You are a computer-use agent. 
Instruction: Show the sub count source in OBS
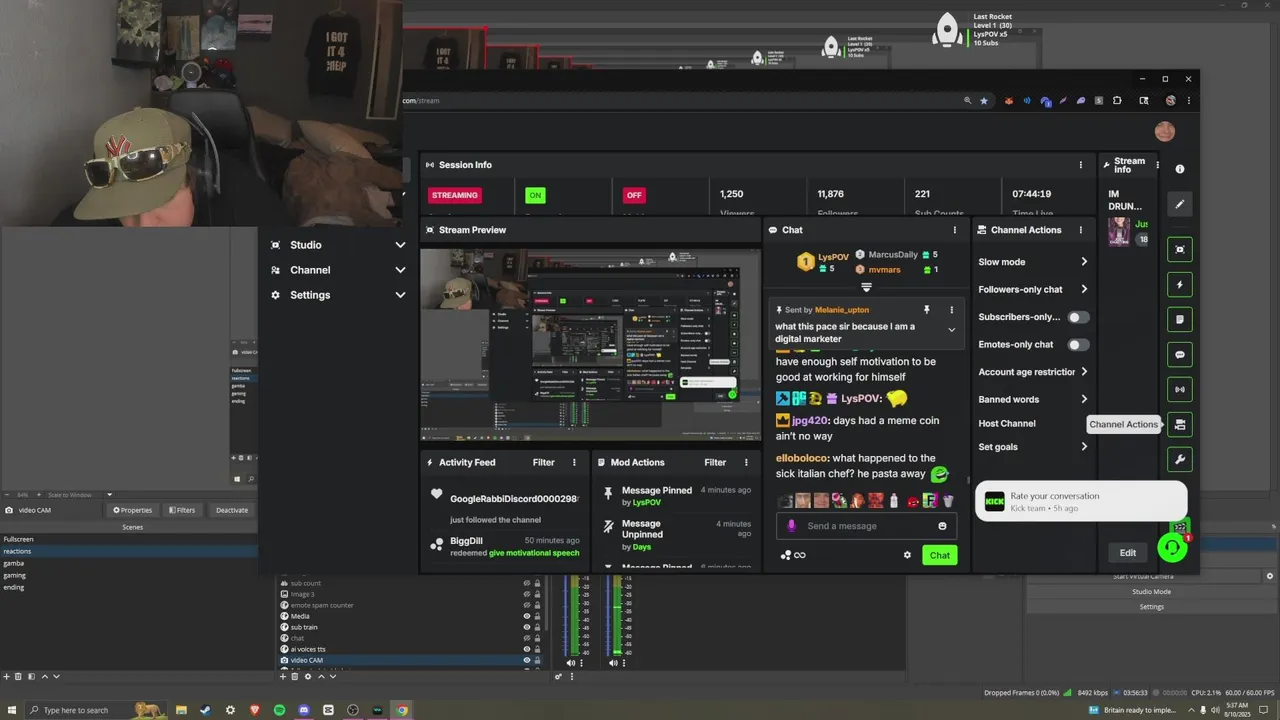[x=527, y=583]
